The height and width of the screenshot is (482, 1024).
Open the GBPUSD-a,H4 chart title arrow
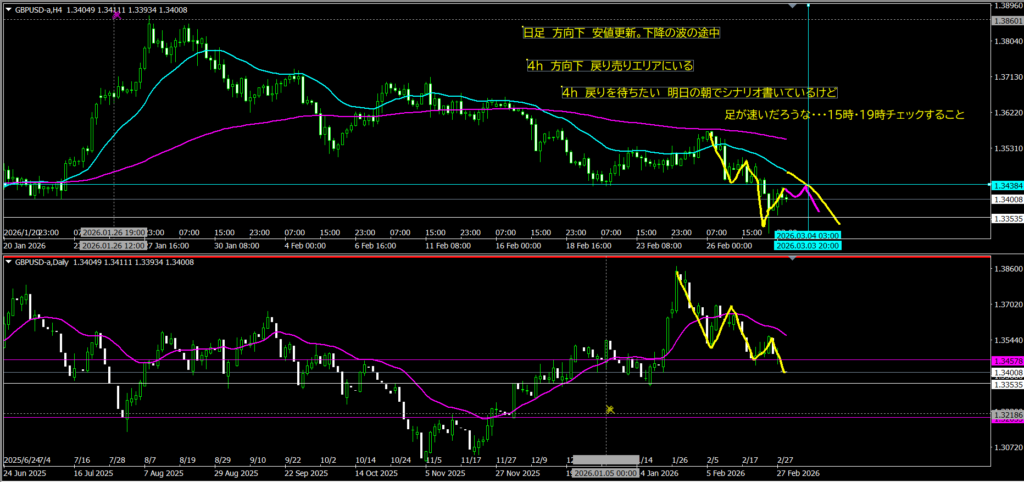point(8,9)
